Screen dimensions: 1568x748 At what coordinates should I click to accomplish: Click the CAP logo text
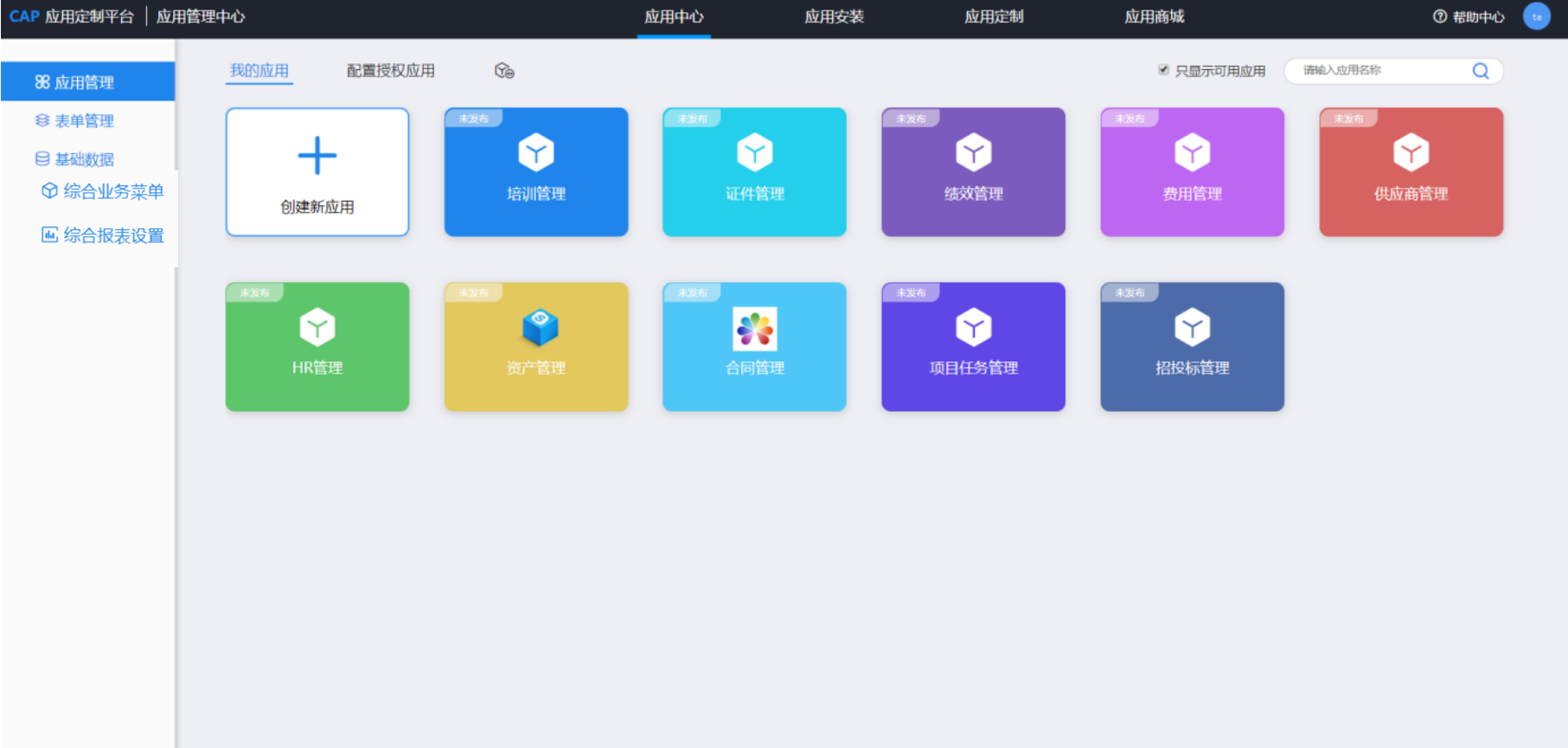pos(24,16)
